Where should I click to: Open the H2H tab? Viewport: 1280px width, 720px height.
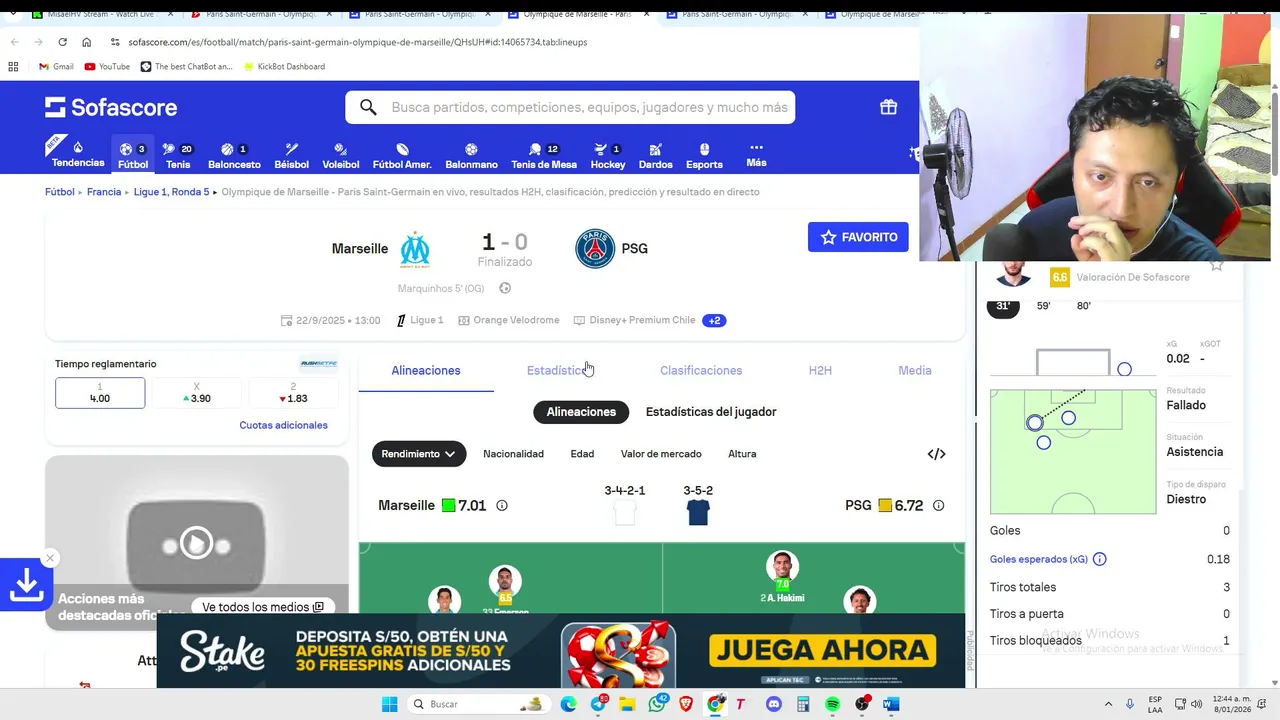pos(820,370)
